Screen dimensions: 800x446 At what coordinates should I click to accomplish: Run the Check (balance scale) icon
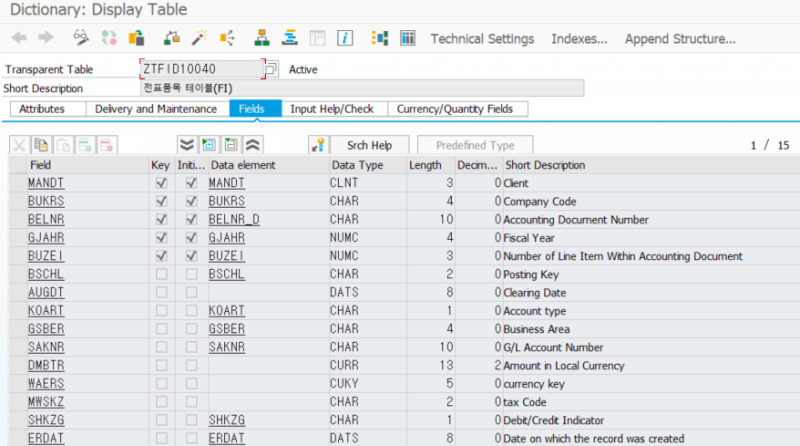(x=172, y=38)
